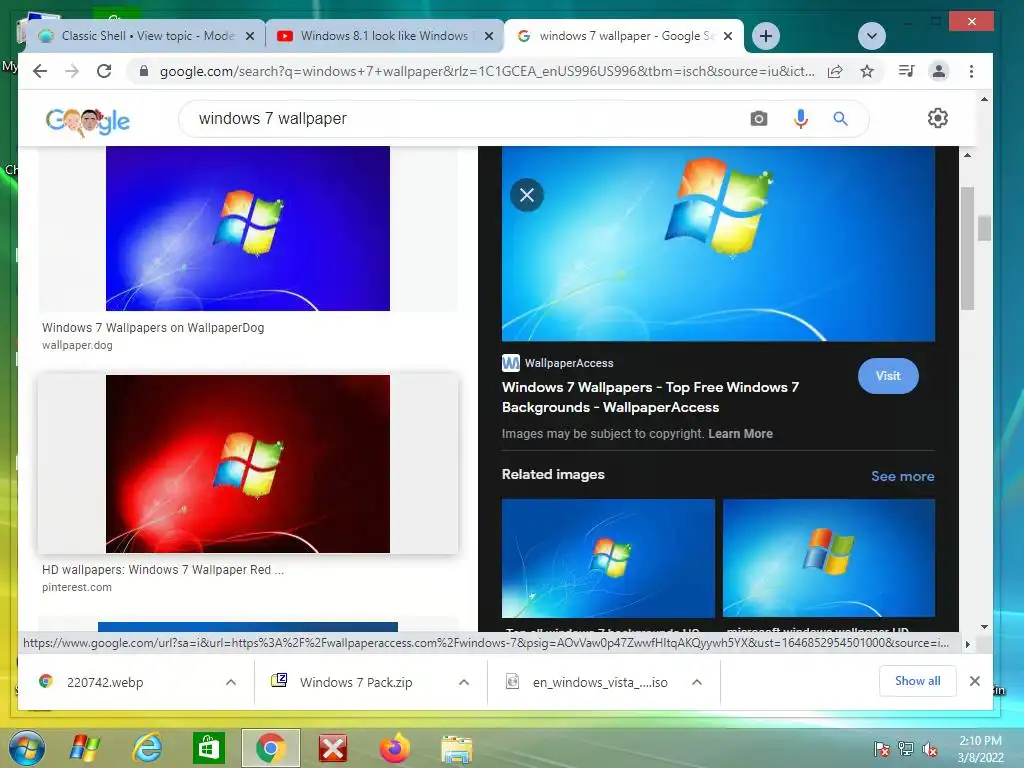Open Chrome's three-dot menu

[x=971, y=71]
